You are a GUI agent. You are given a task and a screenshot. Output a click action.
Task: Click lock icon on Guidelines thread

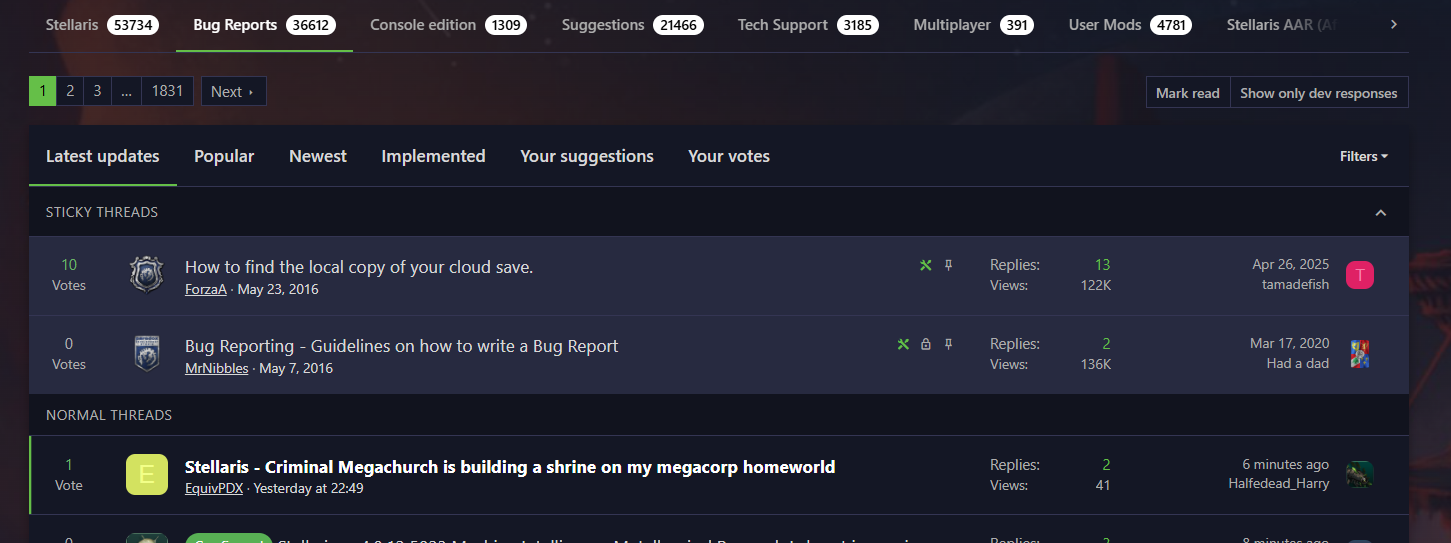(x=926, y=344)
